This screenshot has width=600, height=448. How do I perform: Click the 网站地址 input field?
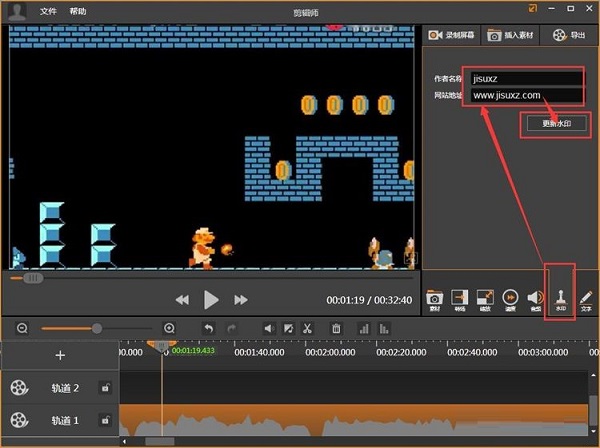click(526, 96)
